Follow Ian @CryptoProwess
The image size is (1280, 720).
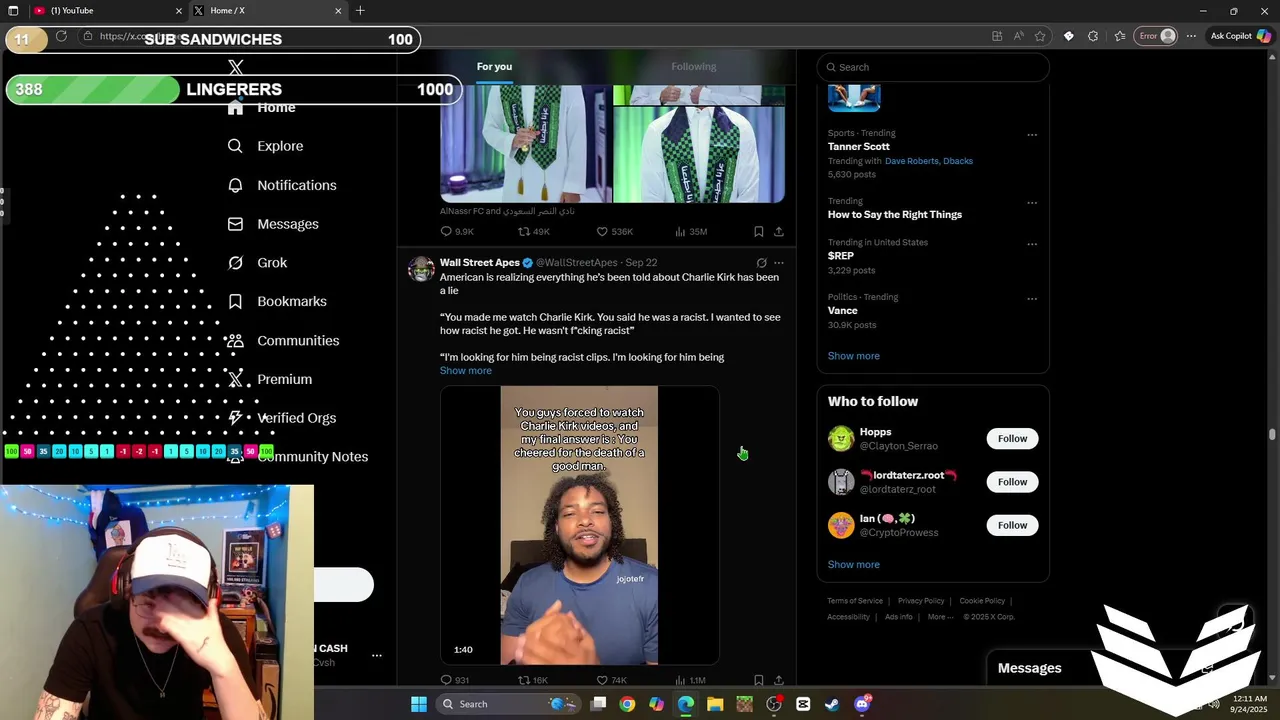click(x=1012, y=525)
